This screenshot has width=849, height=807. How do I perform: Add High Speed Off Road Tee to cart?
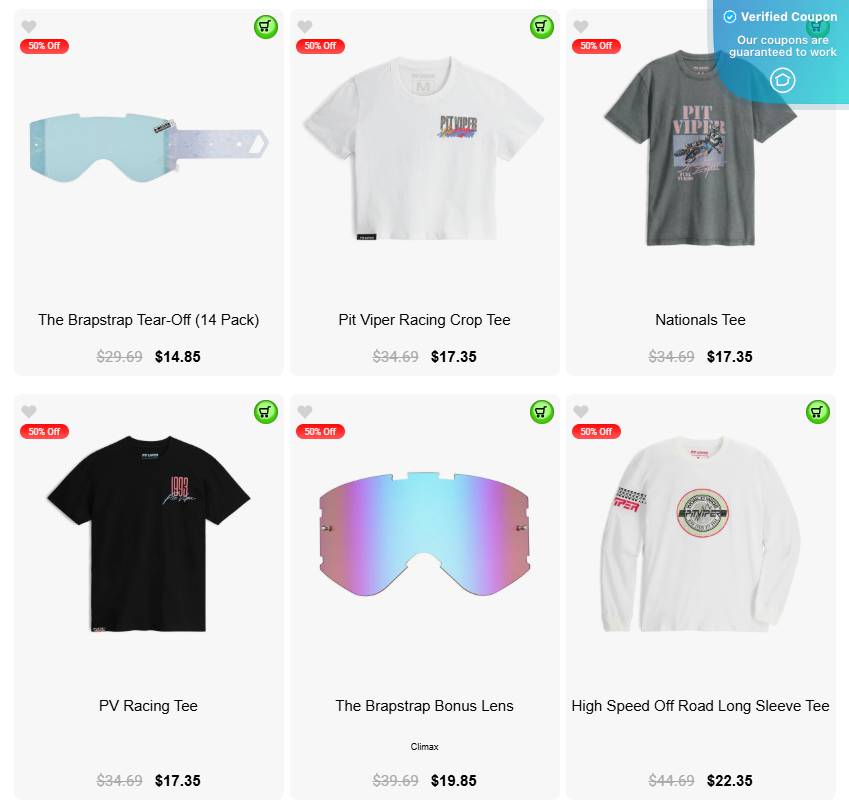pos(818,412)
